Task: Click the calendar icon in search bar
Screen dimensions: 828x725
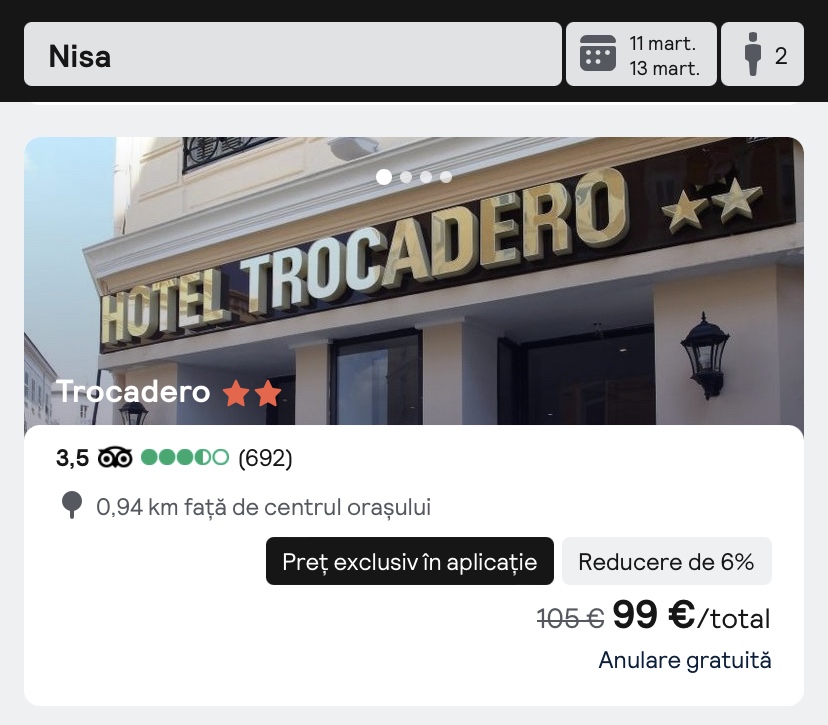Action: click(598, 53)
